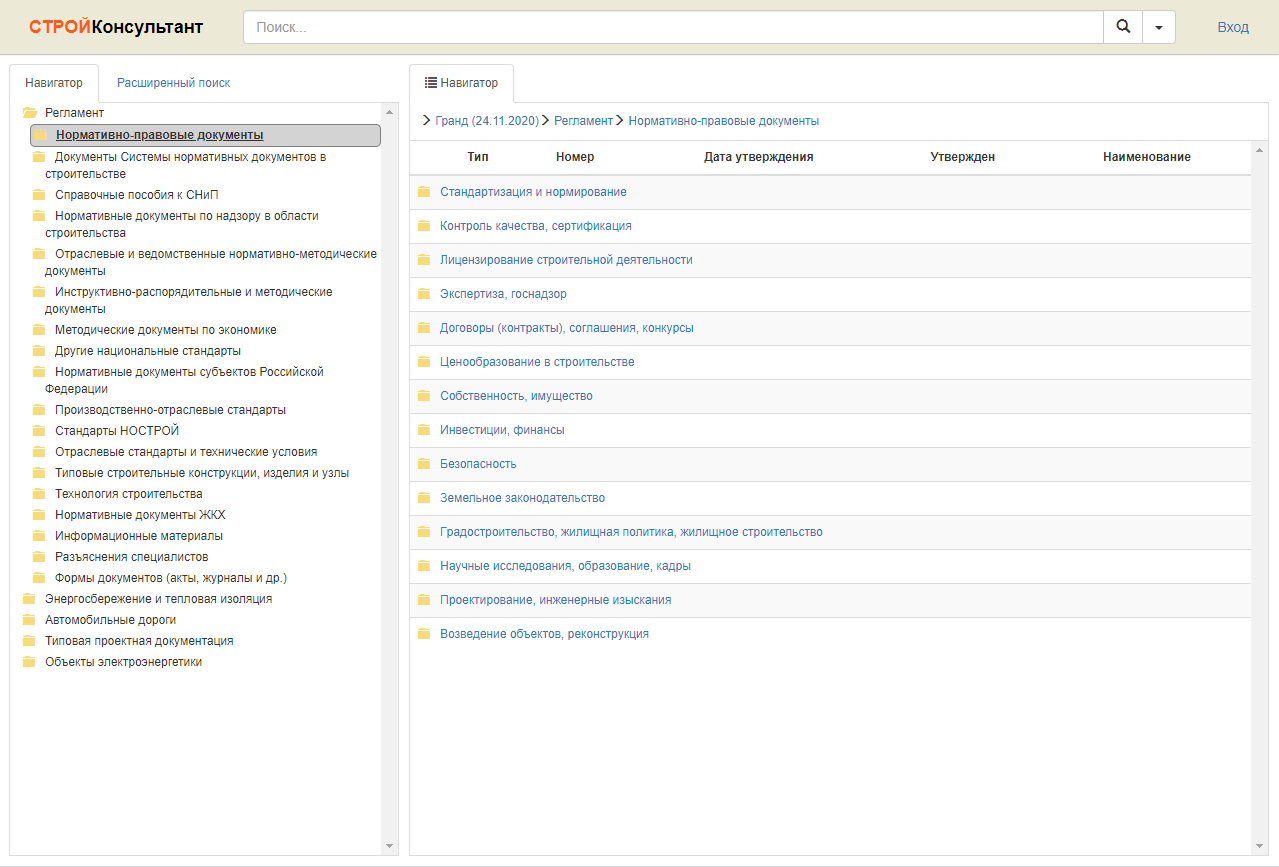Click the Номер column header
The image size is (1279, 867).
tap(575, 157)
